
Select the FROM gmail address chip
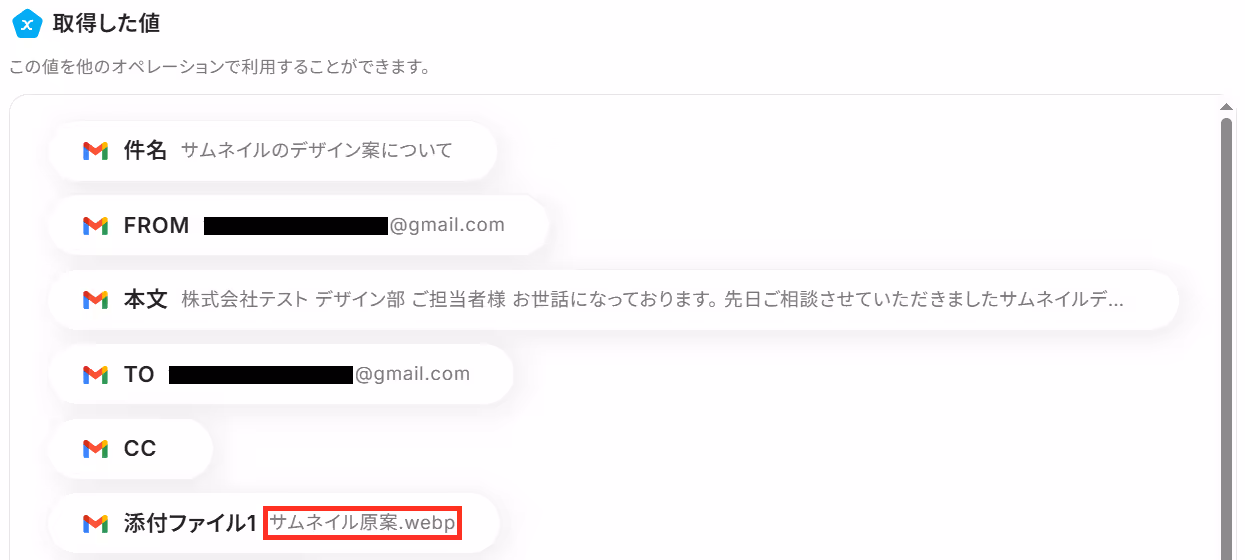(x=299, y=226)
